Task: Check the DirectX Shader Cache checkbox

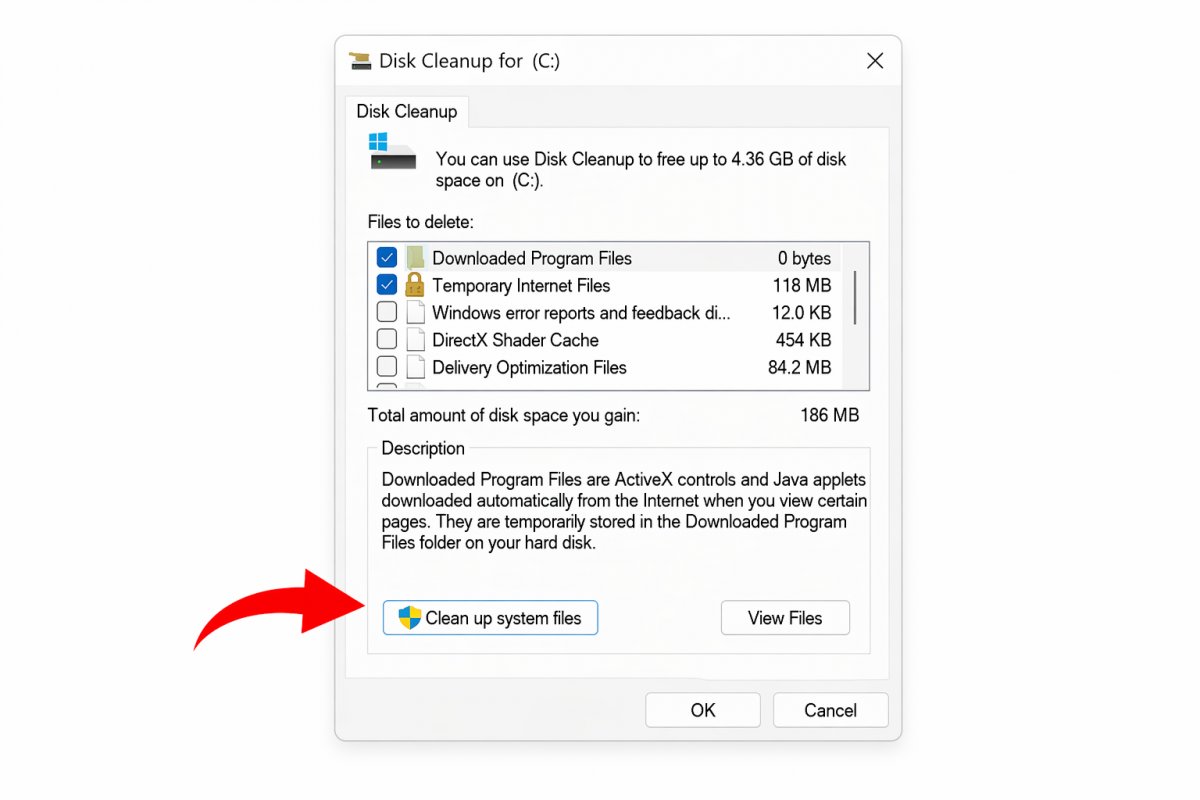Action: pyautogui.click(x=387, y=340)
